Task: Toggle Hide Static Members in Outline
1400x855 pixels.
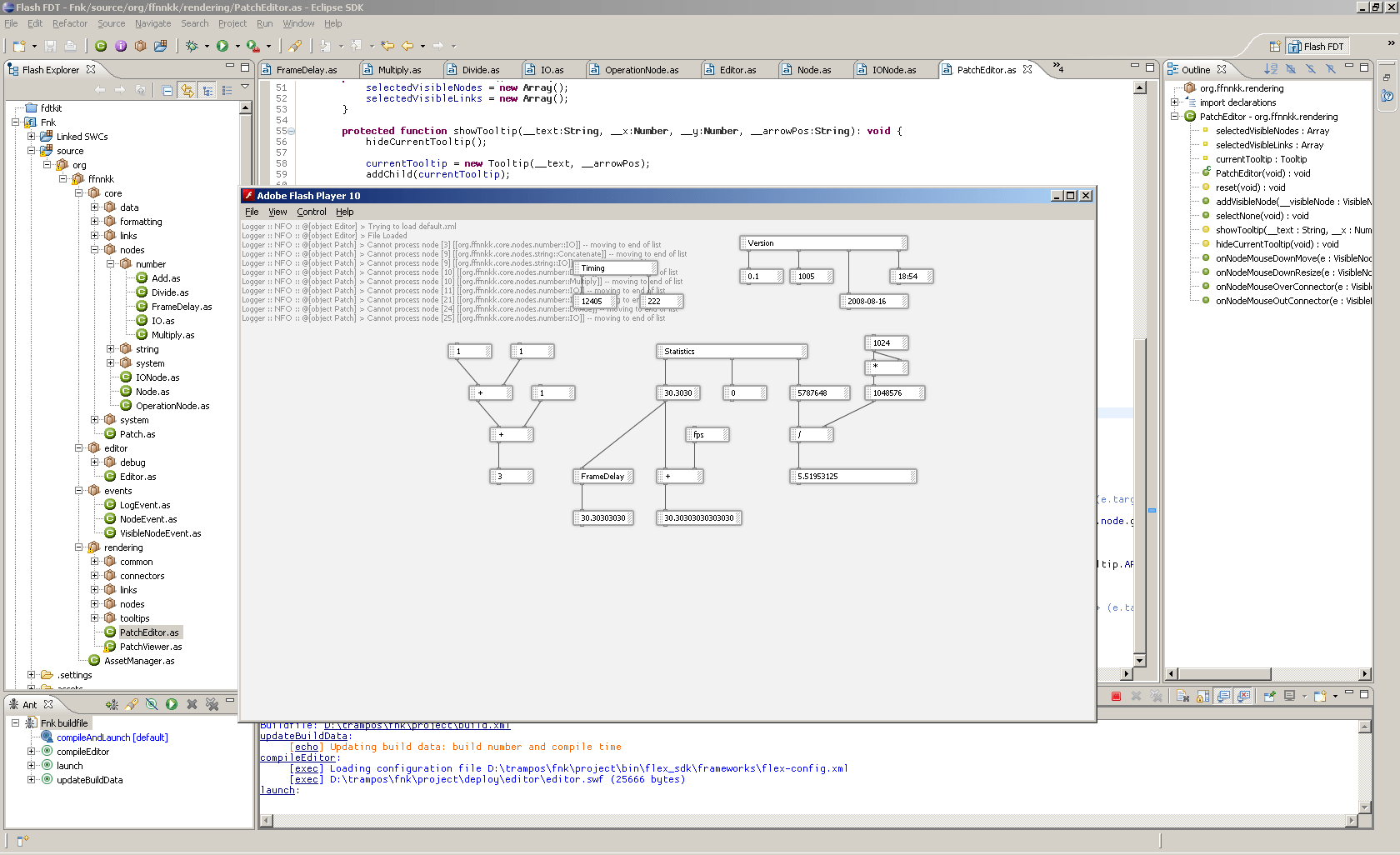Action: click(x=1311, y=69)
